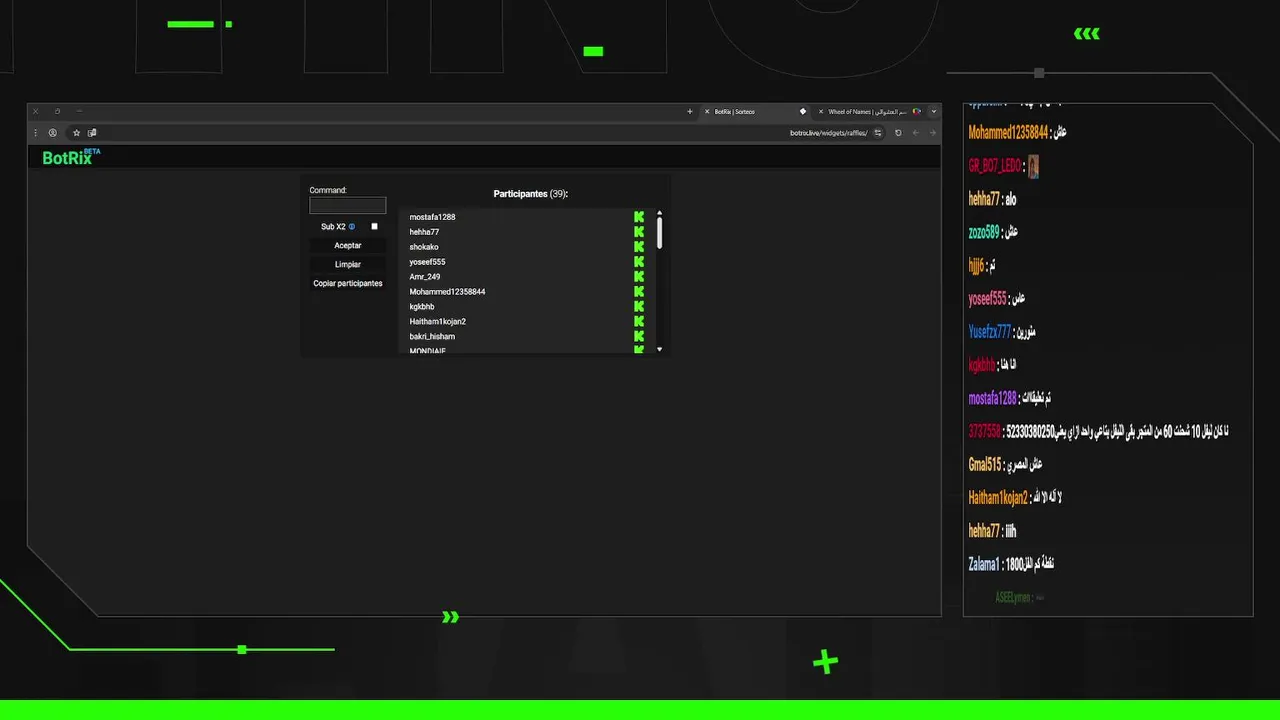The width and height of the screenshot is (1280, 720).
Task: Click Kick icon beside Haitham1kojan2 participant
Action: (x=639, y=322)
